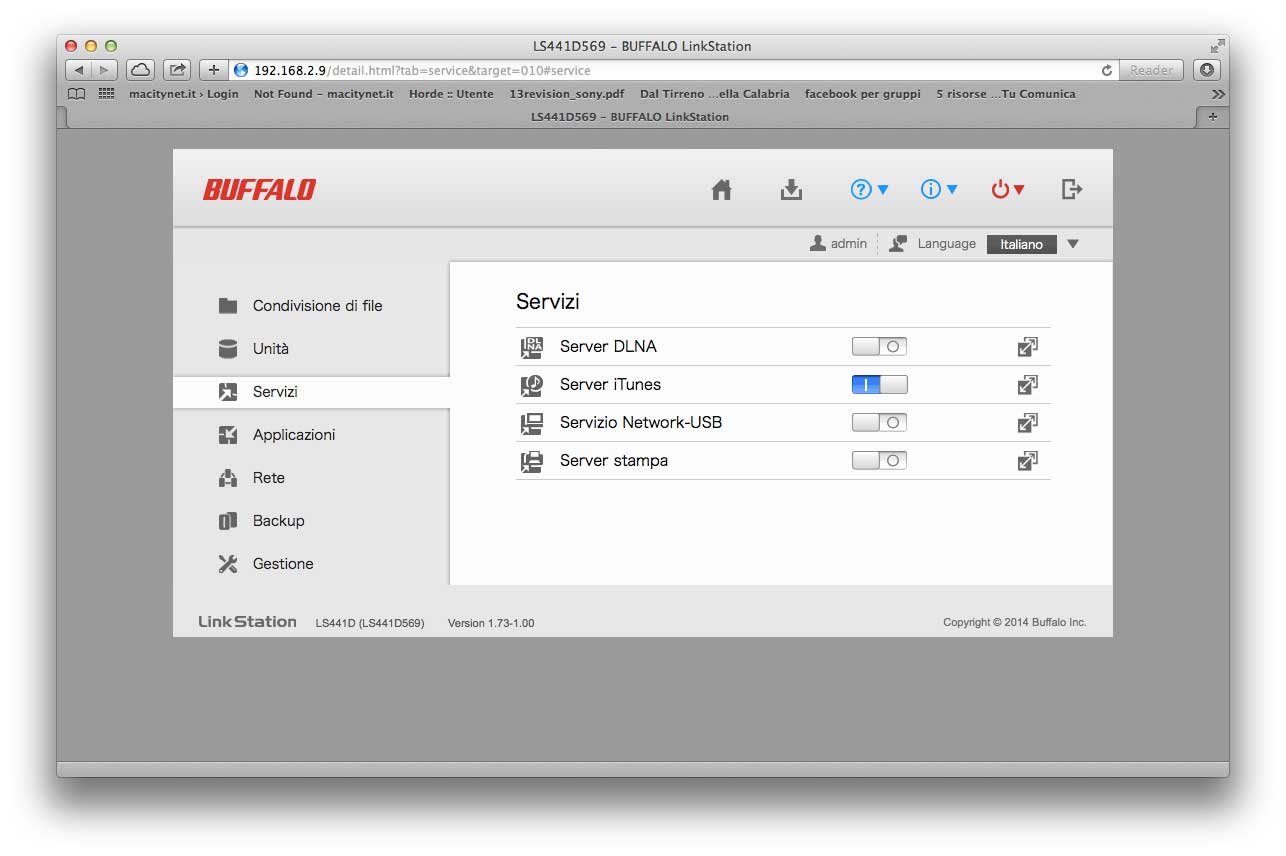Click the Server stampa printer icon
The width and height of the screenshot is (1286, 856).
pyautogui.click(x=531, y=461)
